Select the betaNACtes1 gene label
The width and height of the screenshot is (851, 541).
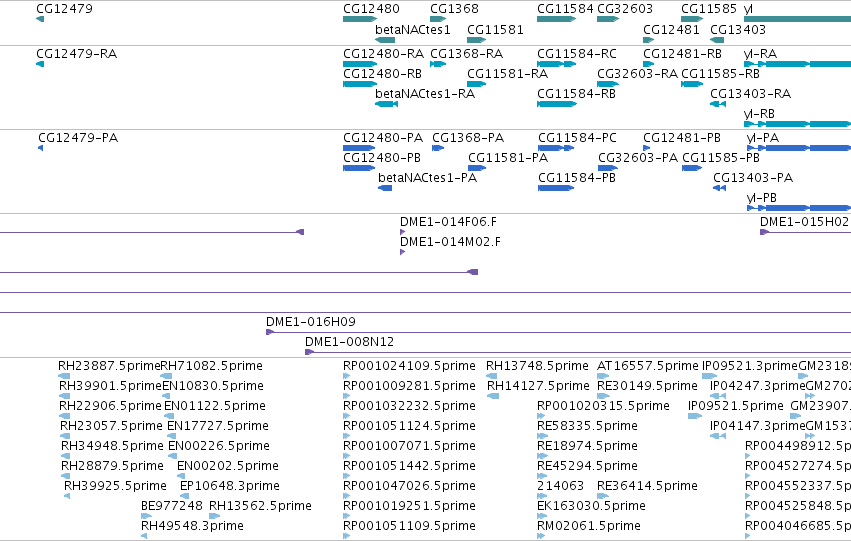point(412,29)
